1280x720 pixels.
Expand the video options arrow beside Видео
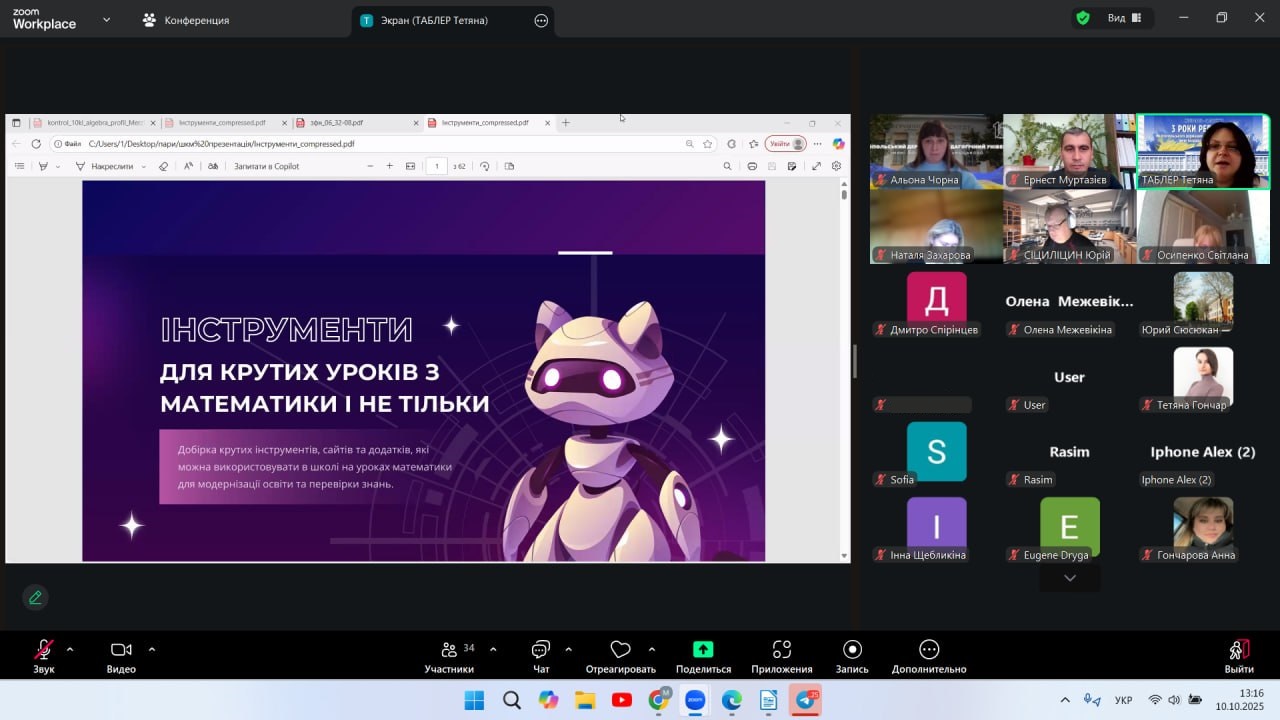pyautogui.click(x=152, y=649)
